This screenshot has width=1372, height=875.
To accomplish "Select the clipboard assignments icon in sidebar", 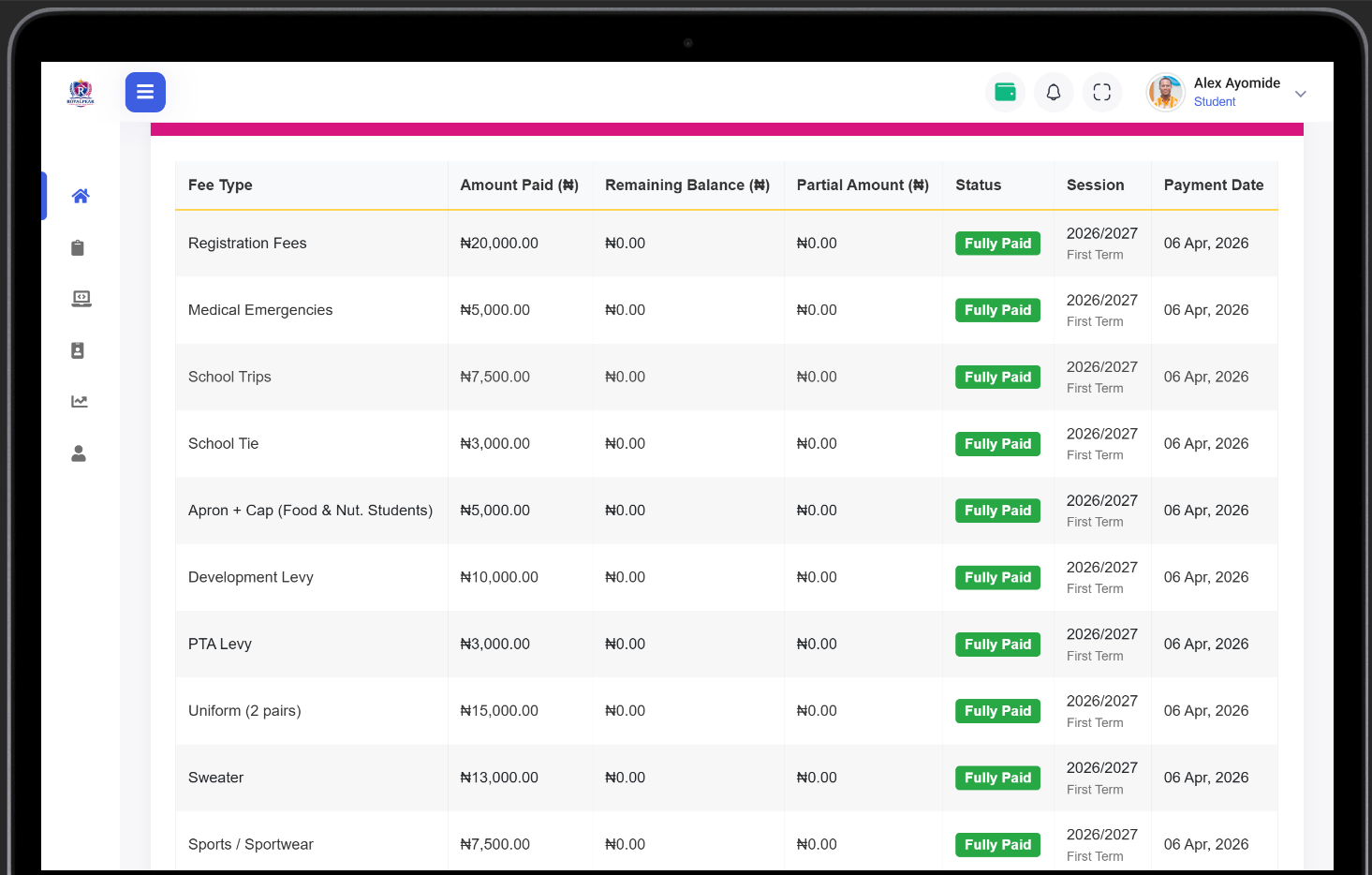I will pyautogui.click(x=78, y=247).
